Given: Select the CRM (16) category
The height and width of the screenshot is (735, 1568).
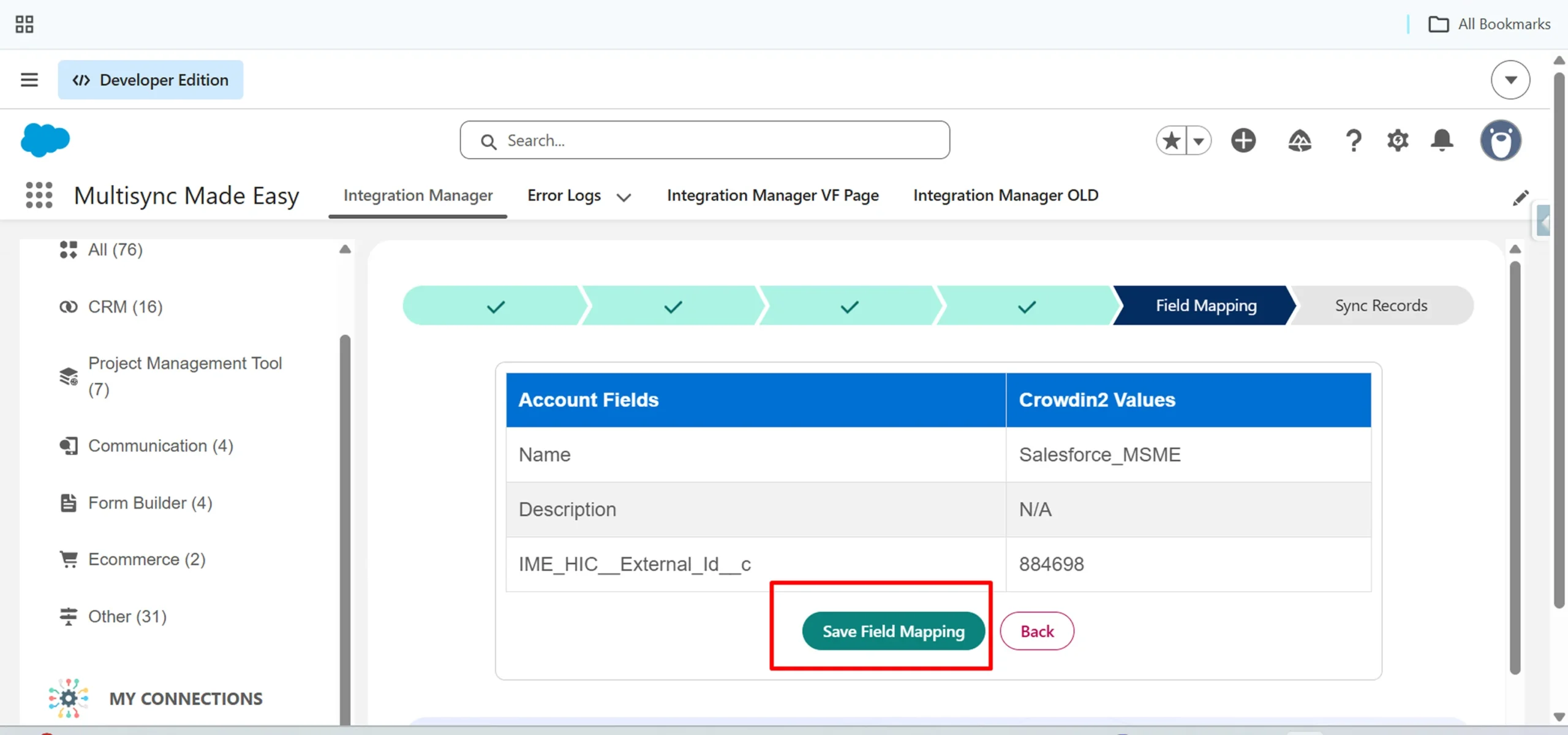Looking at the screenshot, I should click(x=126, y=307).
